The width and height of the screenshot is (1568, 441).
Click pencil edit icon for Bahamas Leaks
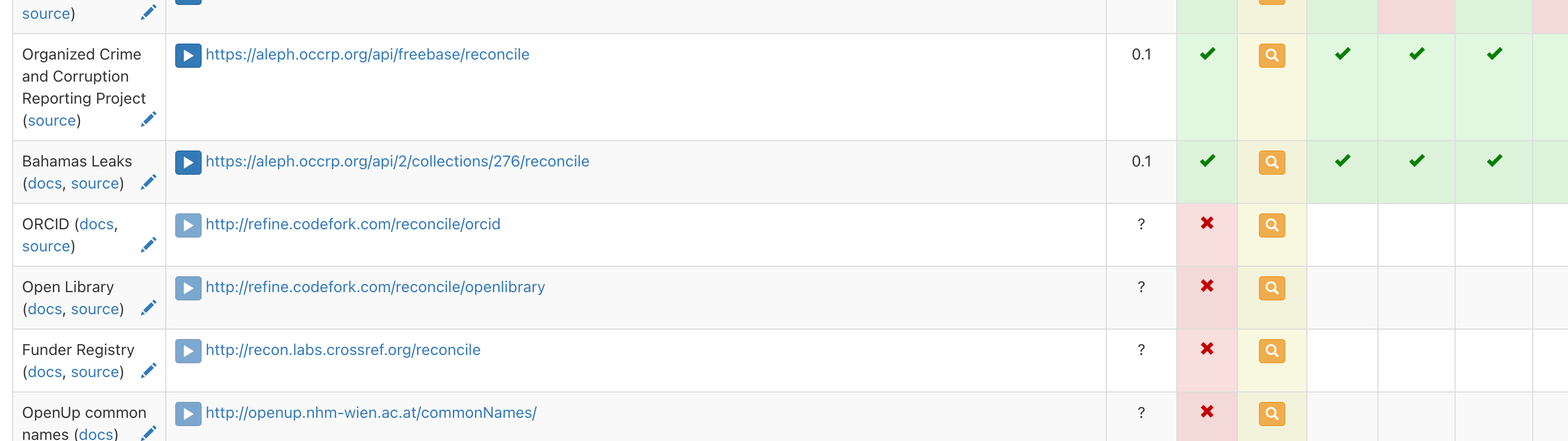click(x=149, y=182)
